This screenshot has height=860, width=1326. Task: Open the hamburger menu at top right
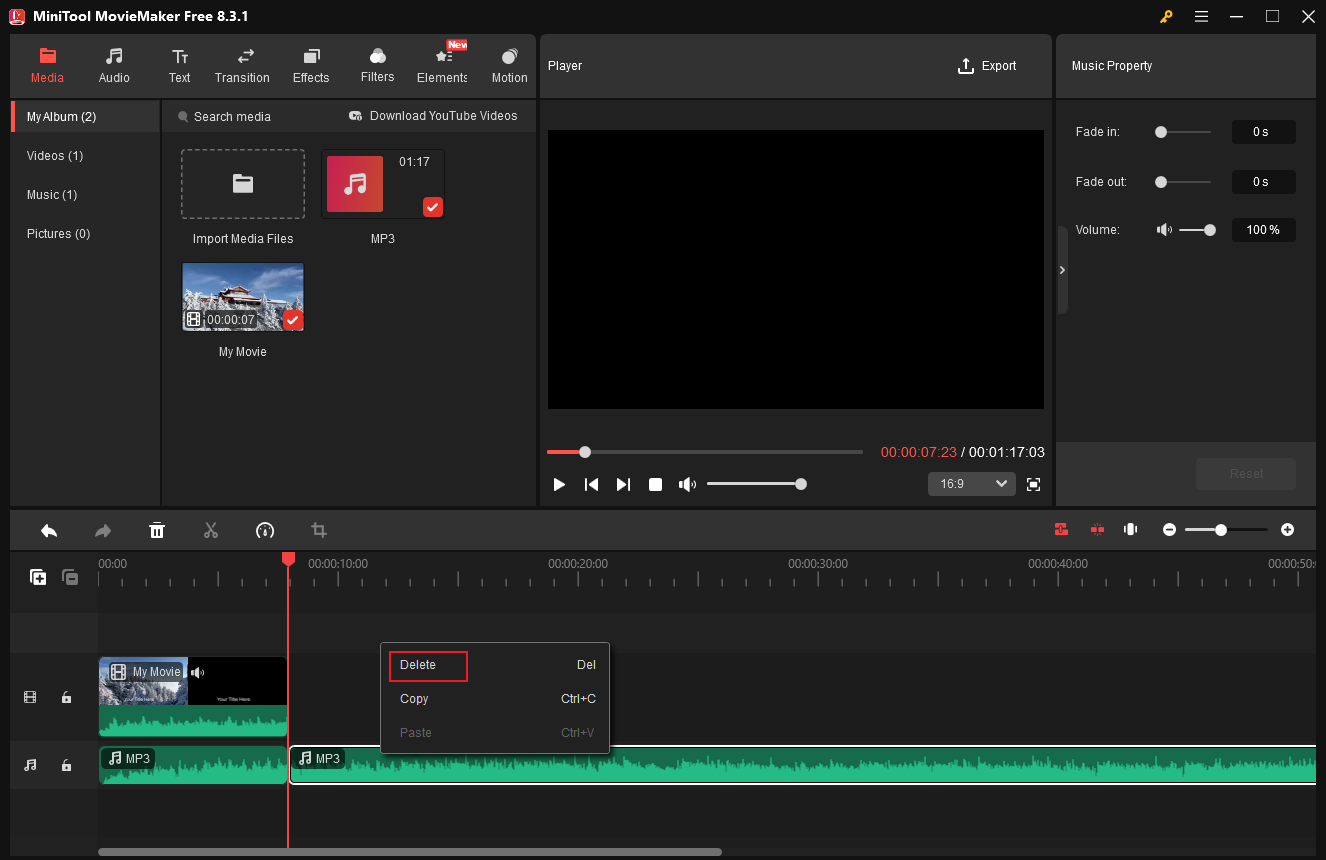tap(1201, 16)
